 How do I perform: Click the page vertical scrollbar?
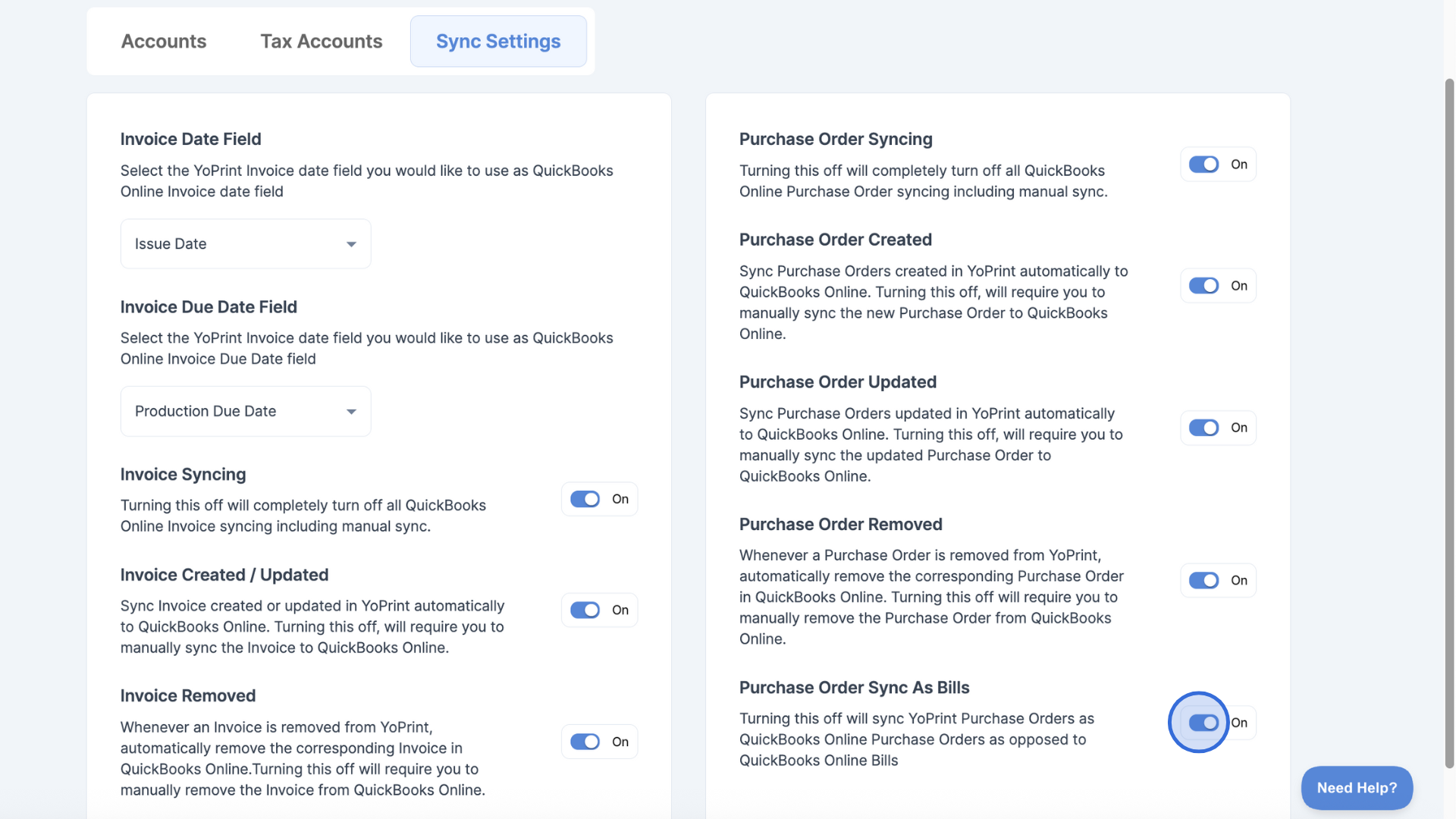click(1449, 423)
